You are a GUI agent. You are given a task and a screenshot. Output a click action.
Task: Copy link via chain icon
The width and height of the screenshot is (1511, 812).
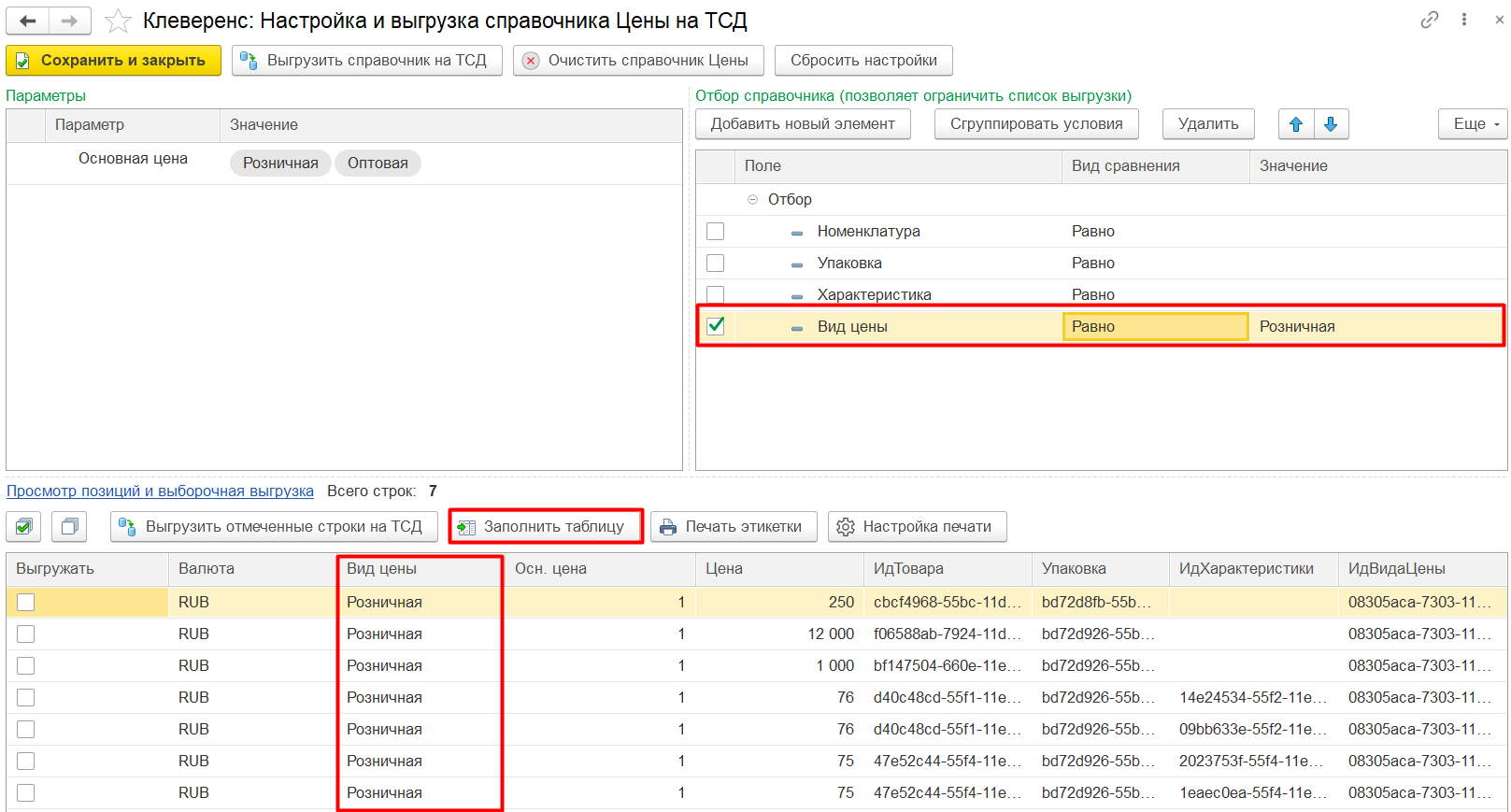1430,20
